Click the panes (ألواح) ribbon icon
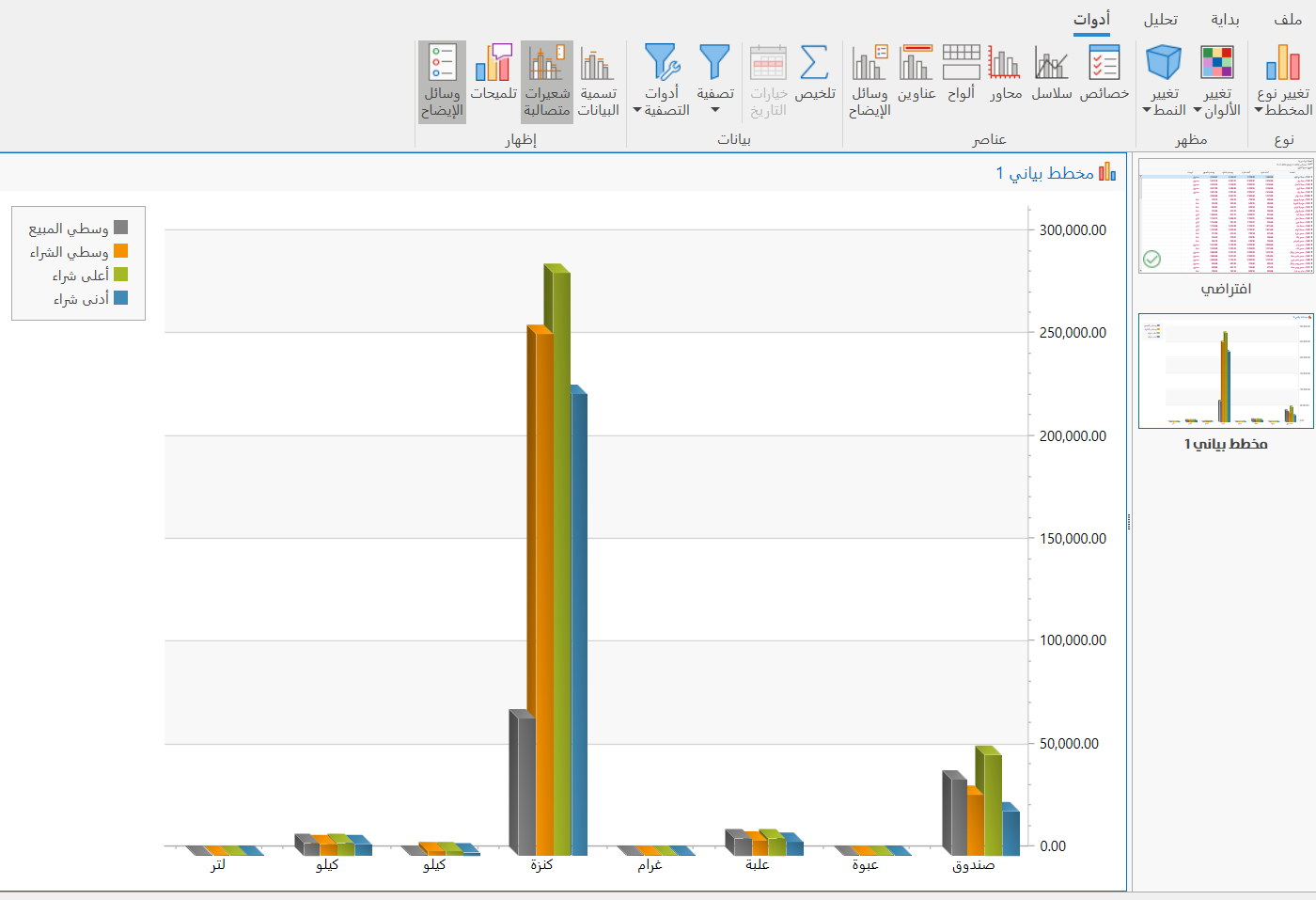This screenshot has height=900, width=1316. coord(961,64)
